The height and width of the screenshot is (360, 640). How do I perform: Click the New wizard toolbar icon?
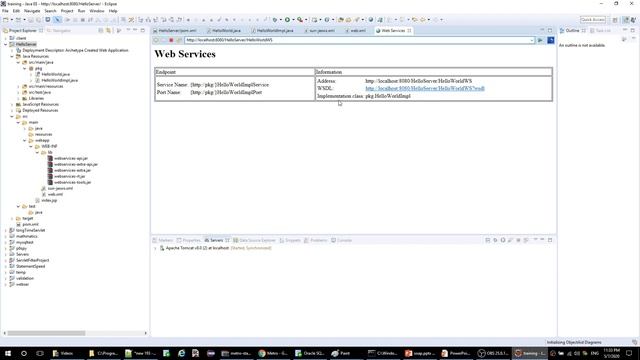coord(6,20)
